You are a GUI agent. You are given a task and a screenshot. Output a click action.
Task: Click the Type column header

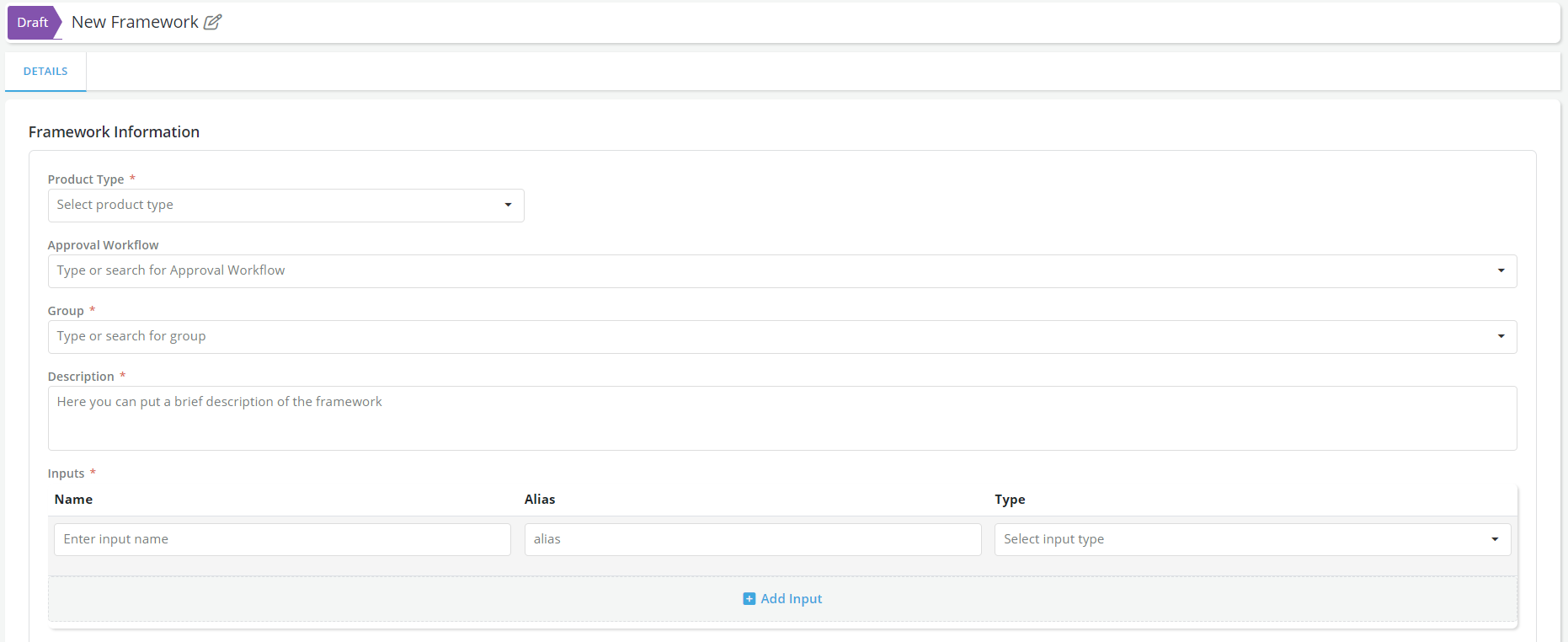click(1010, 500)
